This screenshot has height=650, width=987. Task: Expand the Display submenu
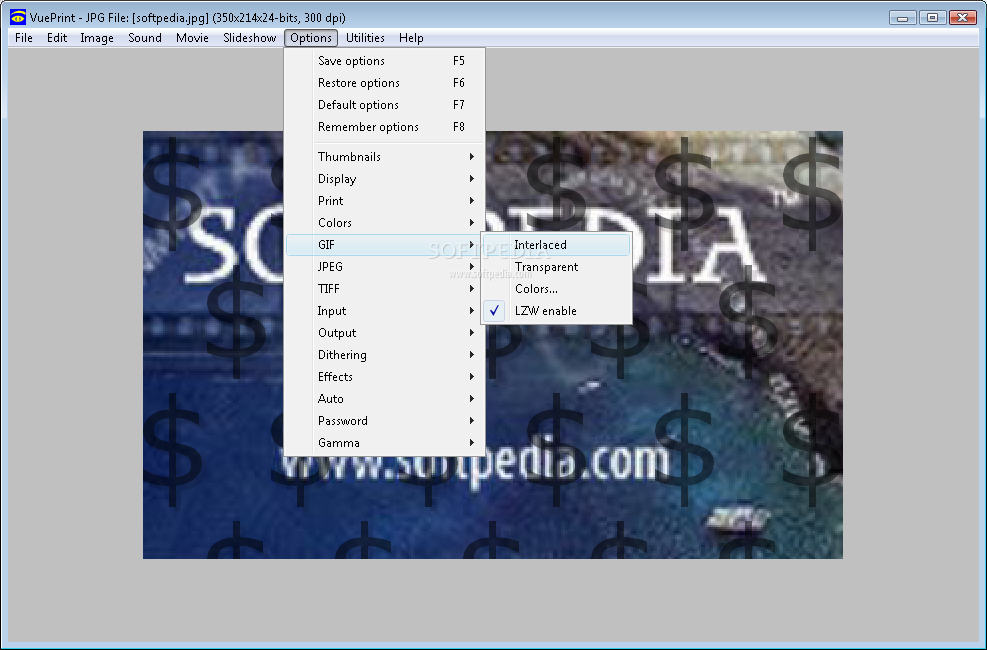coord(385,179)
